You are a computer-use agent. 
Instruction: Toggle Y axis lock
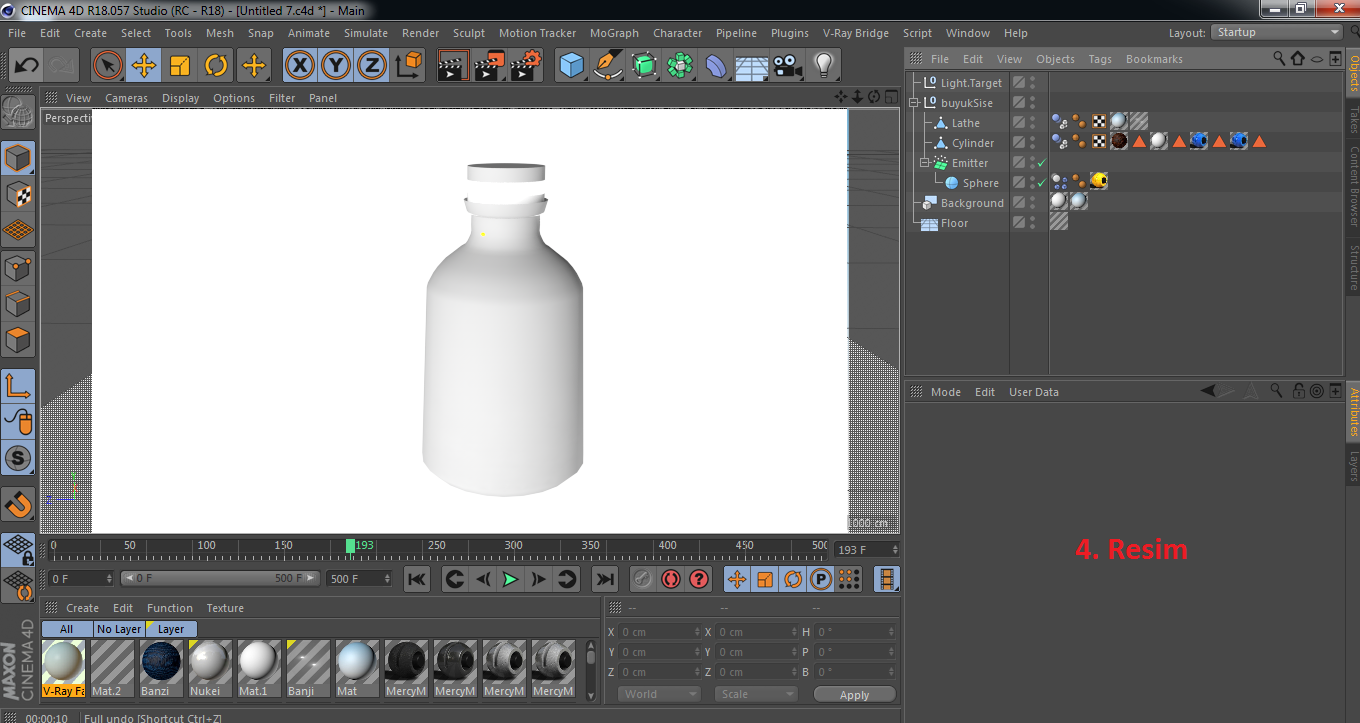[336, 66]
